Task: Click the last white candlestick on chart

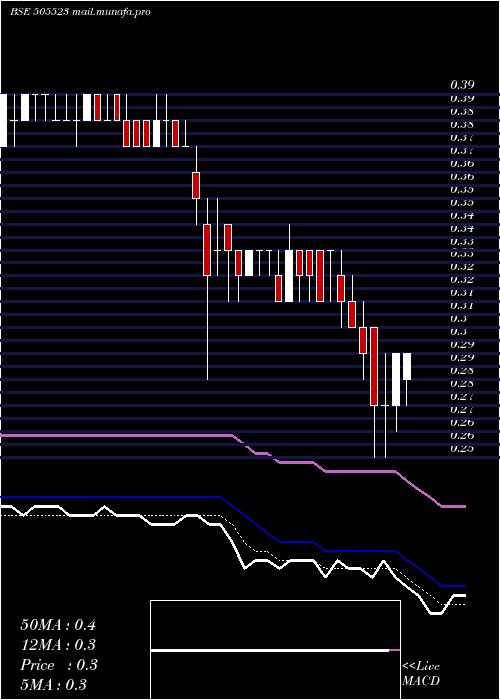Action: click(x=407, y=367)
